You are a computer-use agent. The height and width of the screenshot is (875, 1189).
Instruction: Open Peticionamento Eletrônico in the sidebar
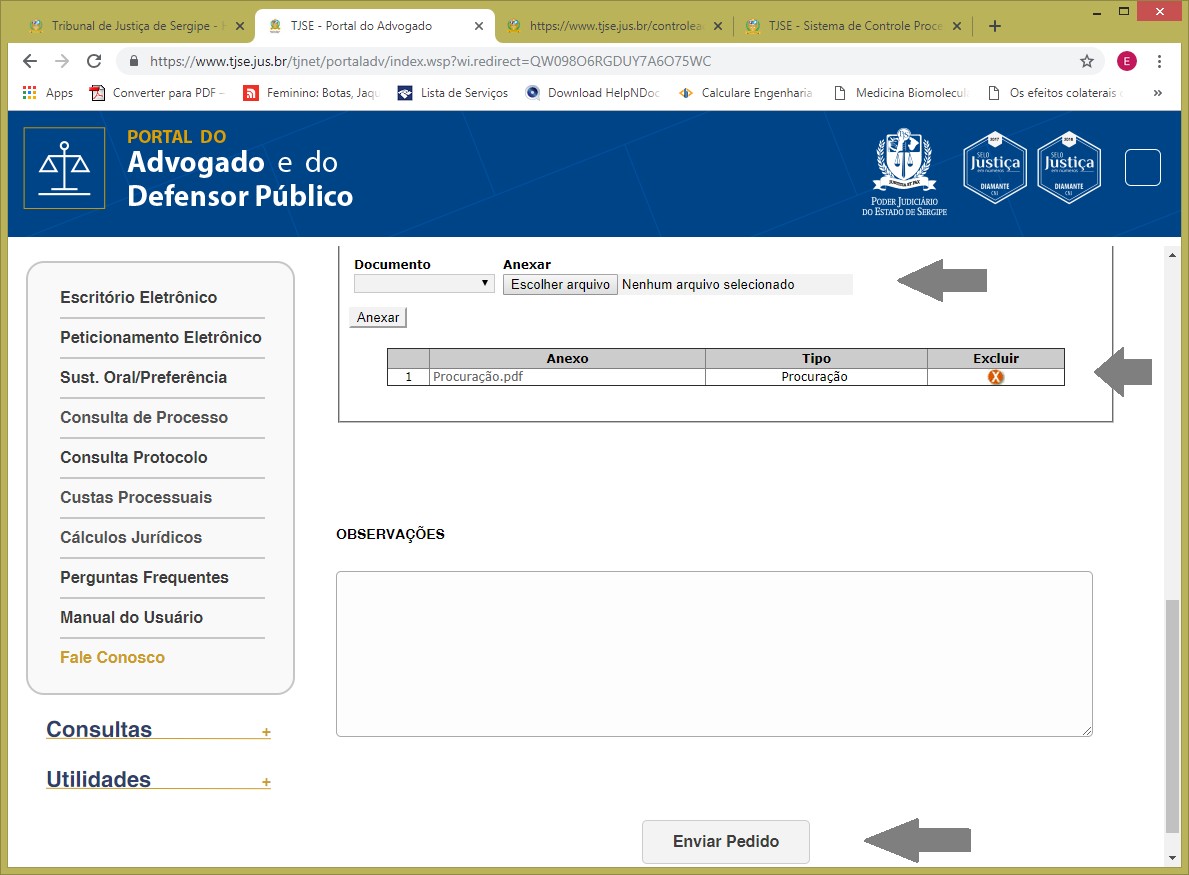click(x=161, y=337)
